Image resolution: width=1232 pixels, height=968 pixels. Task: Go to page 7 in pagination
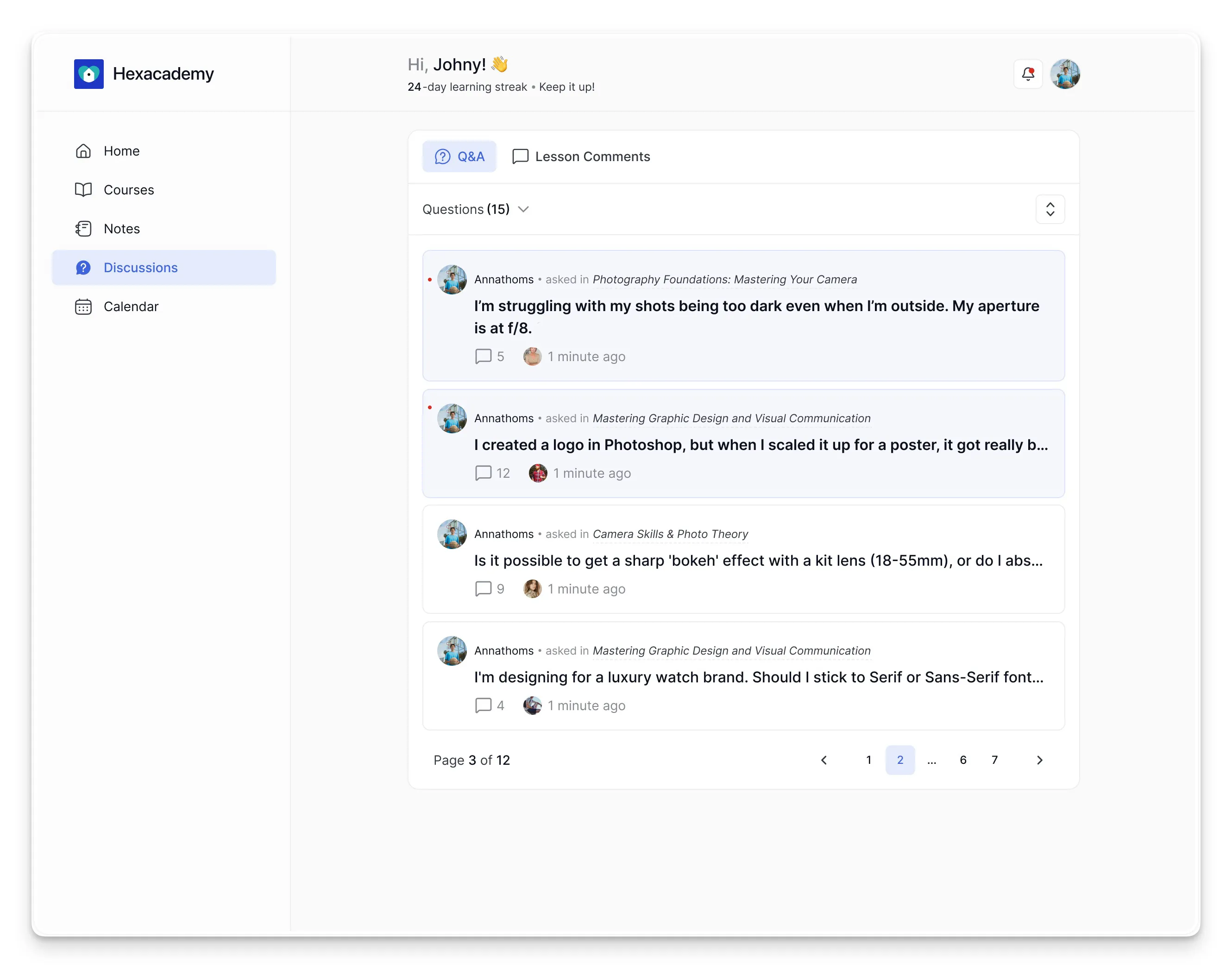pos(994,760)
